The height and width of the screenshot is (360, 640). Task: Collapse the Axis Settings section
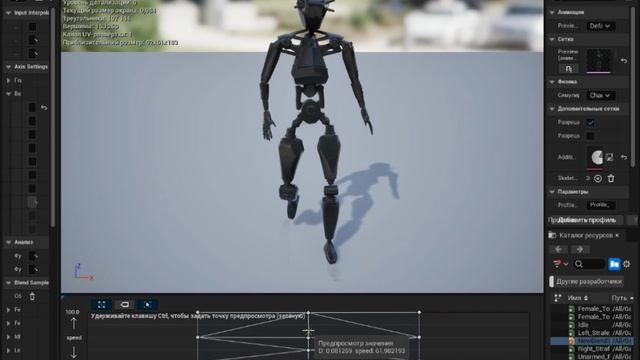pyautogui.click(x=8, y=67)
